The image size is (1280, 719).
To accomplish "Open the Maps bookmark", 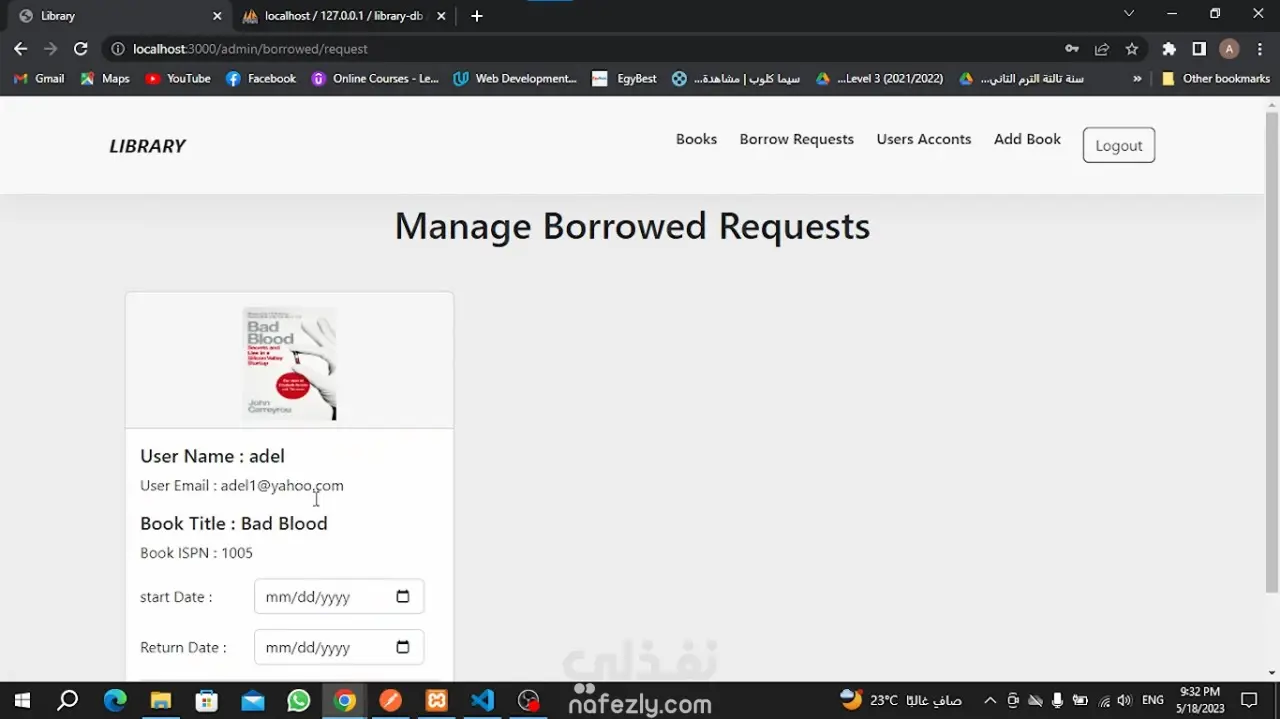I will tap(105, 79).
